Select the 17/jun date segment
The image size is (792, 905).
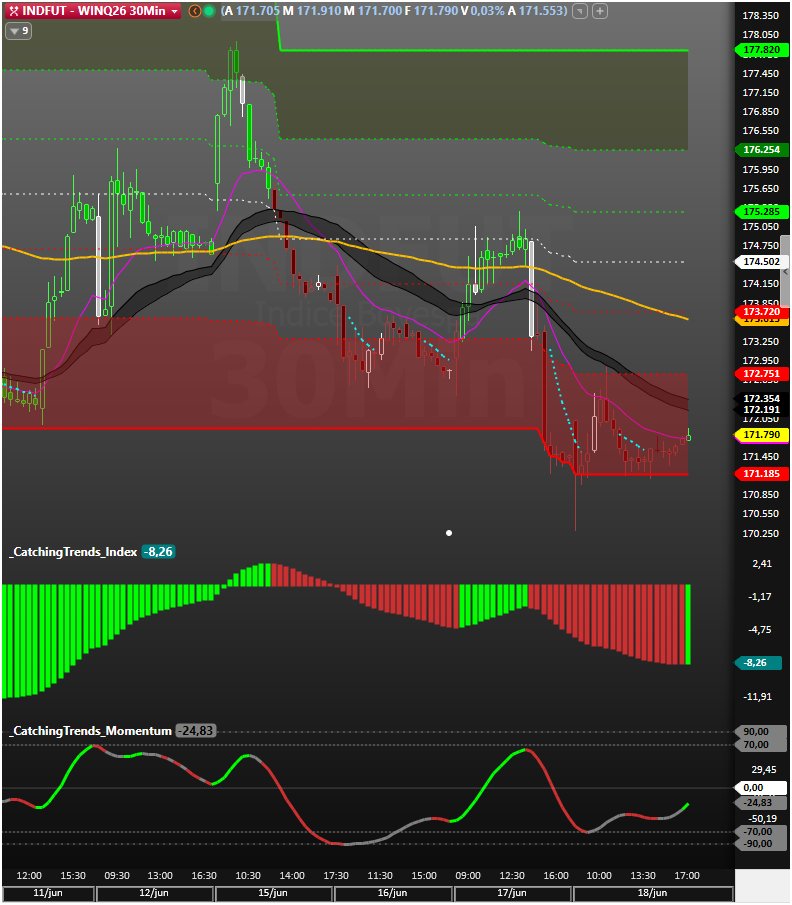[x=512, y=893]
